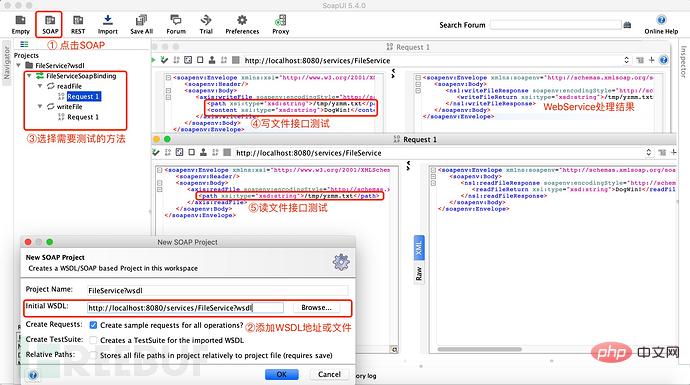Click the Project Name input field
This screenshot has width=690, height=385.
tap(217, 290)
